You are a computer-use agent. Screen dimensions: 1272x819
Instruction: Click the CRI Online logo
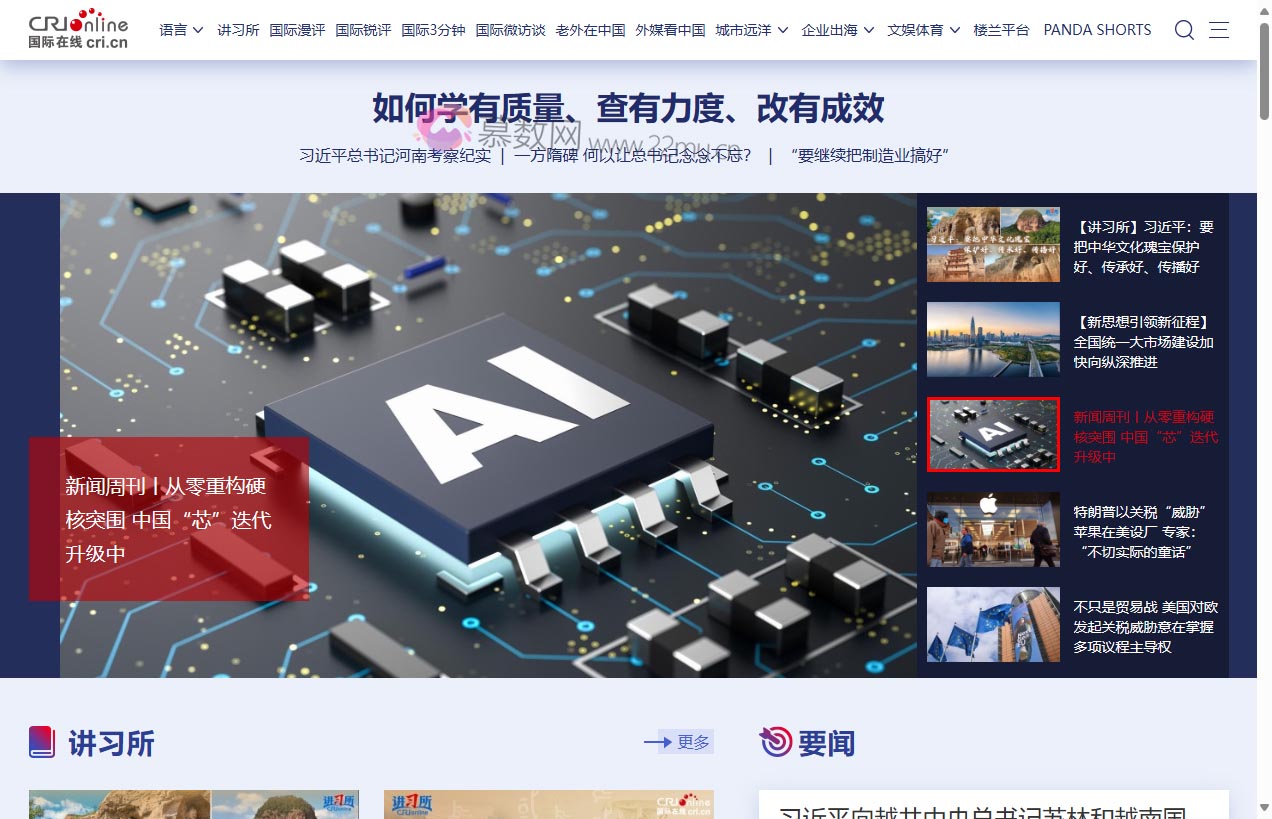[x=78, y=30]
